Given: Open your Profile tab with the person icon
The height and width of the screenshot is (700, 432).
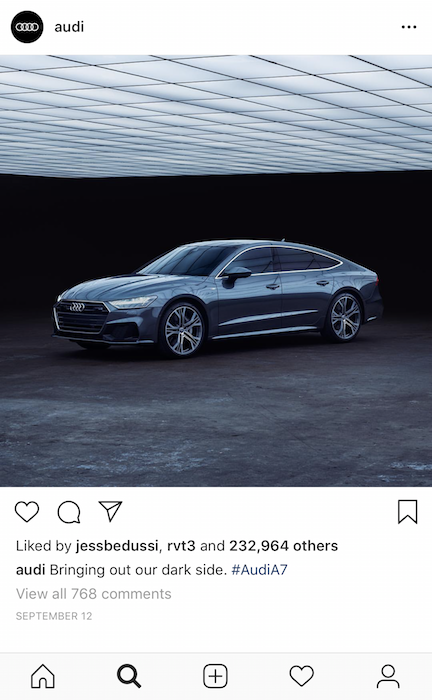Looking at the screenshot, I should click(388, 676).
